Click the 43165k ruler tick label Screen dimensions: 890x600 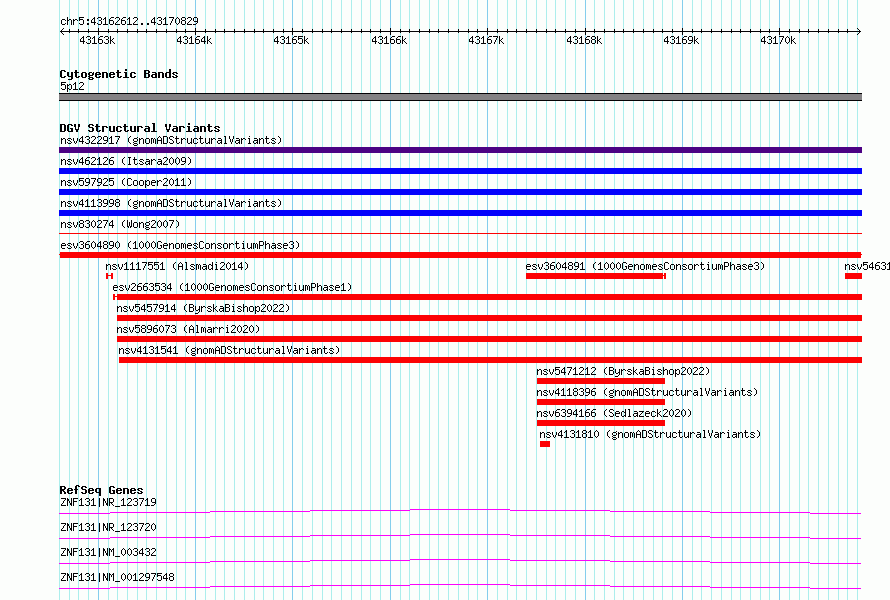[x=291, y=41]
